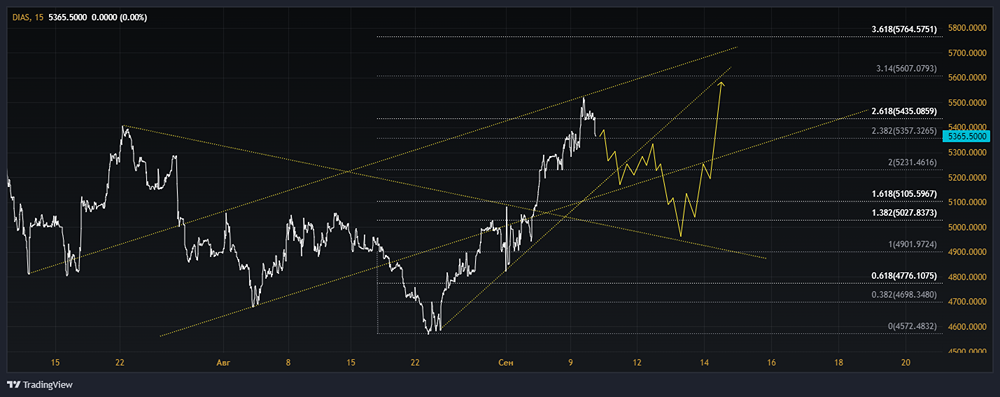Click date label 16 on time axis
The width and height of the screenshot is (1000, 397).
771,363
